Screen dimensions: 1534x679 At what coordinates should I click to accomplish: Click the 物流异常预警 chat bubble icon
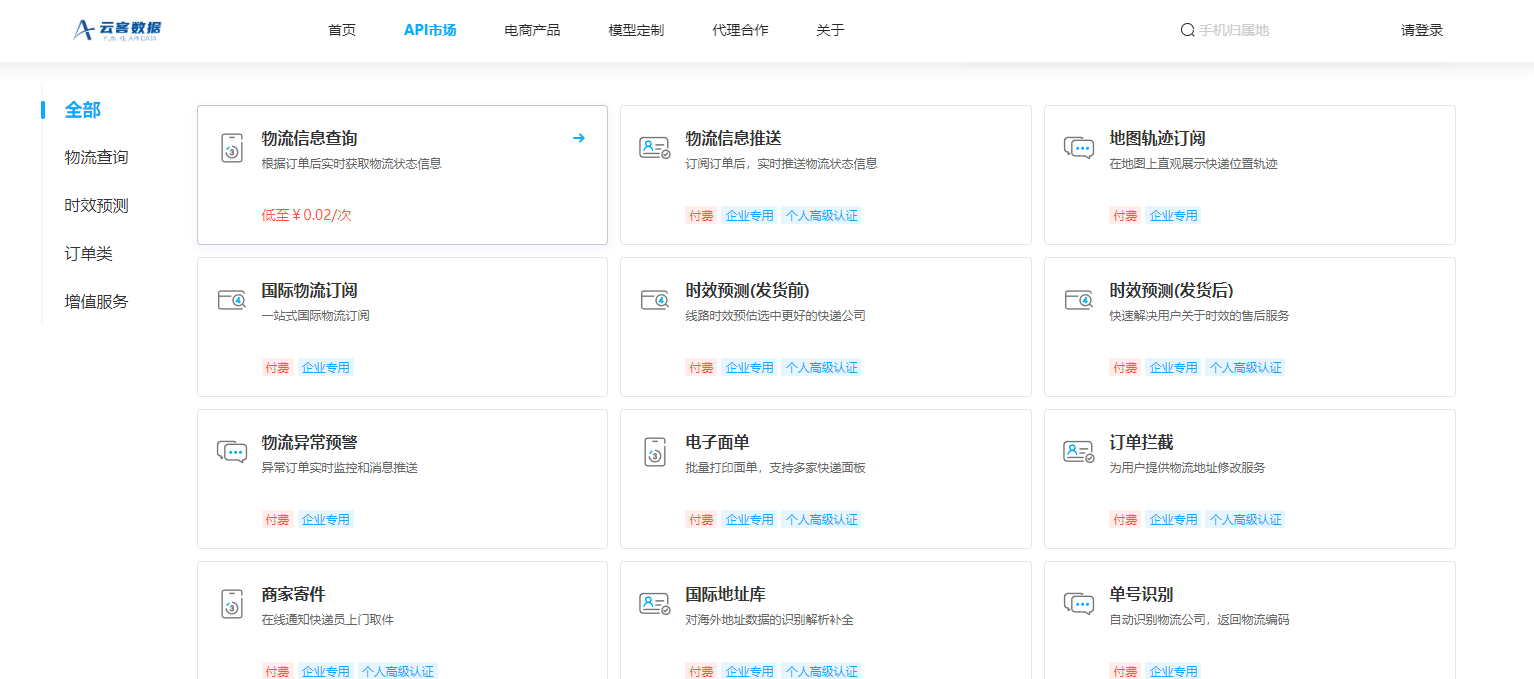pos(232,451)
